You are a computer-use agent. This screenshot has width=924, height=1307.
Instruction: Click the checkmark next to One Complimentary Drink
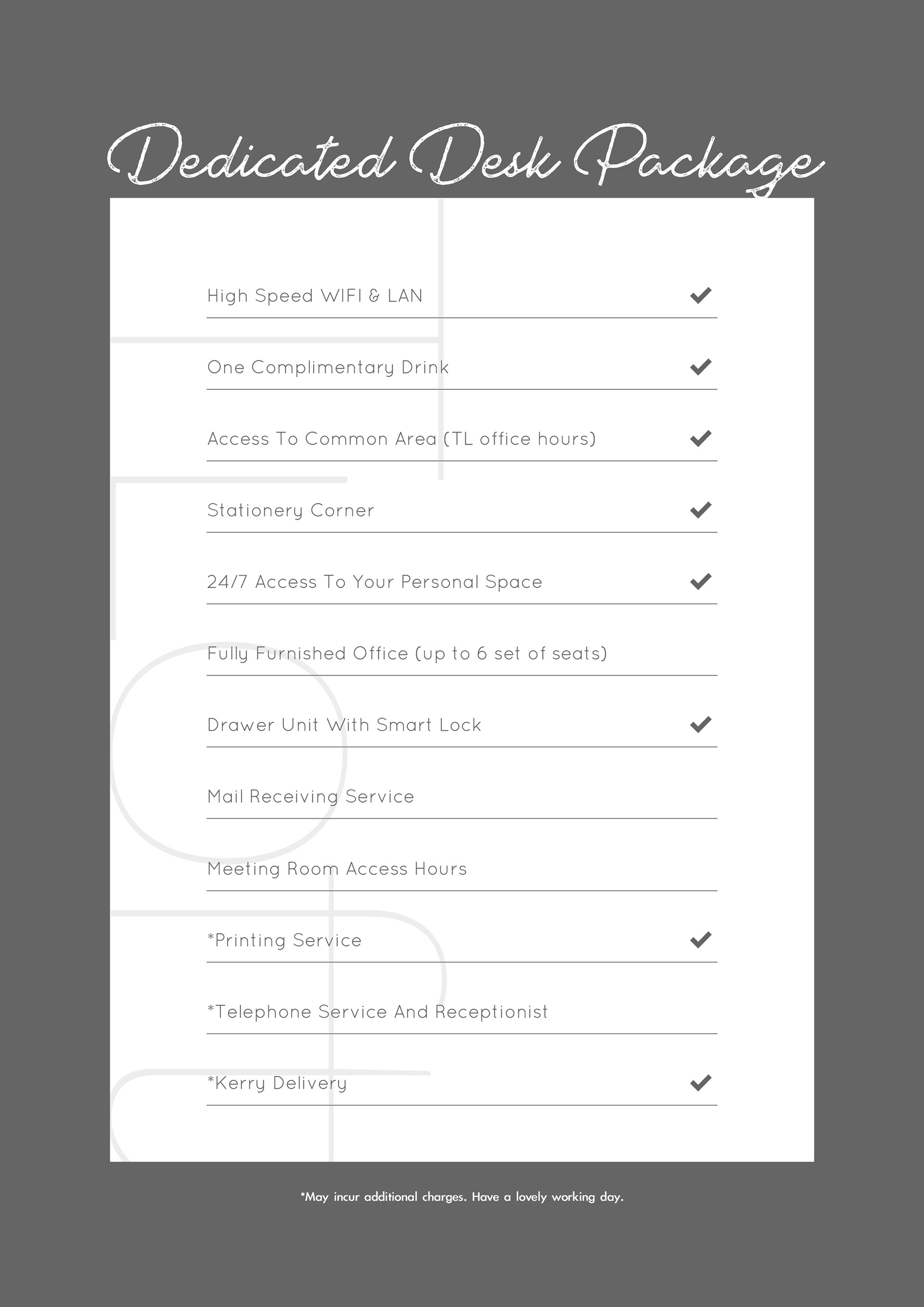700,367
